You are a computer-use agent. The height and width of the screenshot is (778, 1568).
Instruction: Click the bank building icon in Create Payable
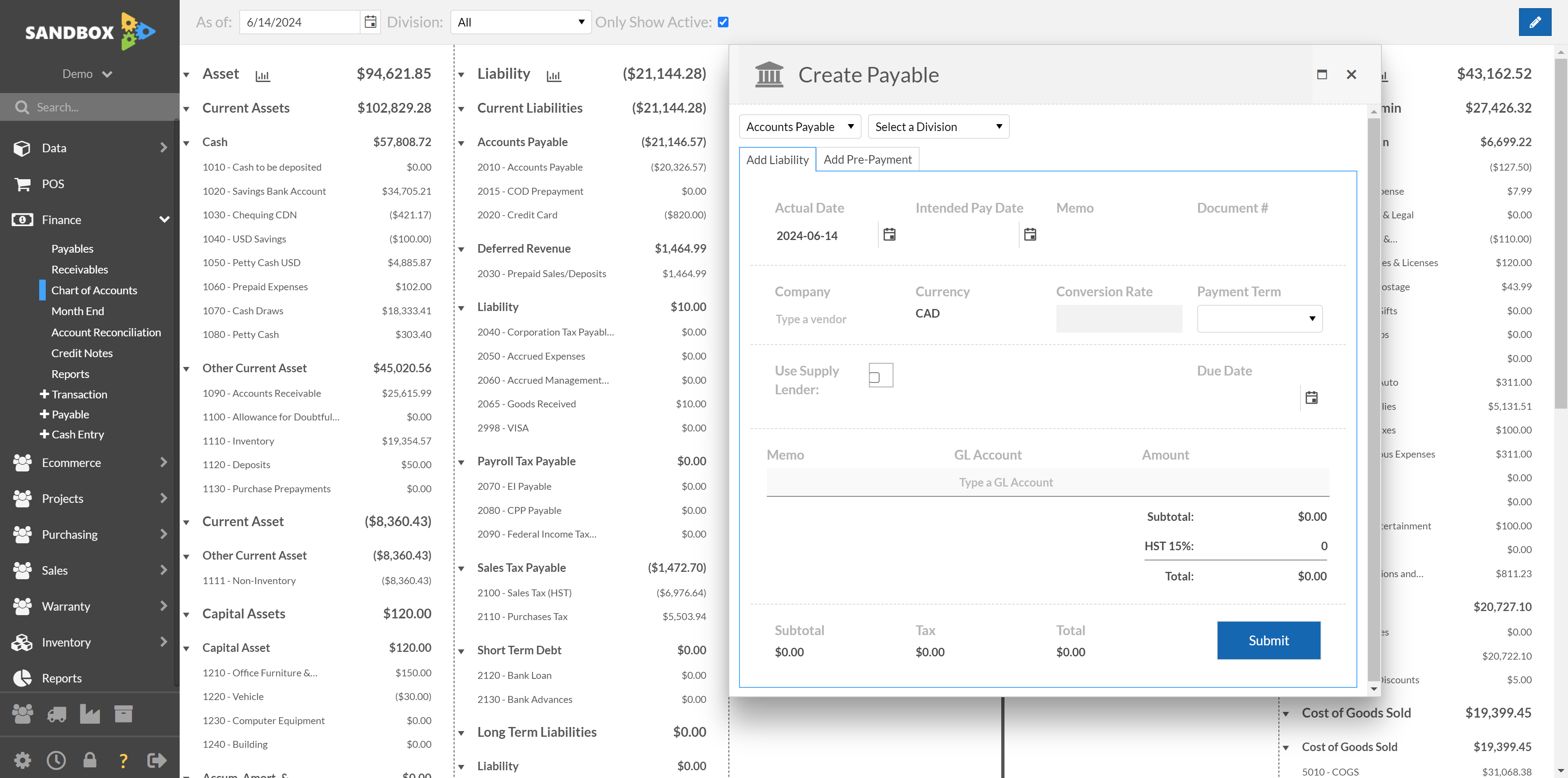click(769, 74)
